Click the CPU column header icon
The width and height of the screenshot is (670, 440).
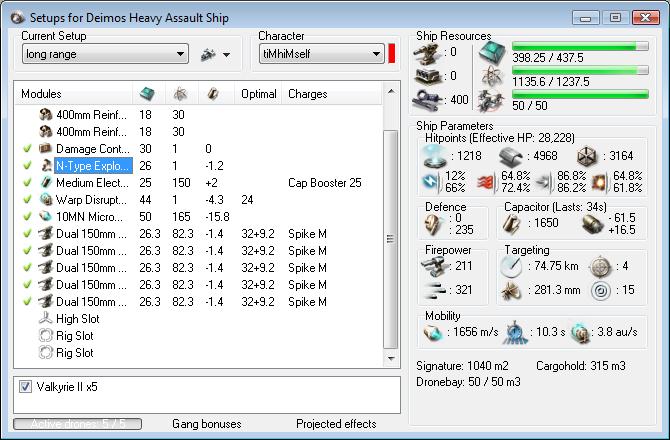[x=147, y=94]
